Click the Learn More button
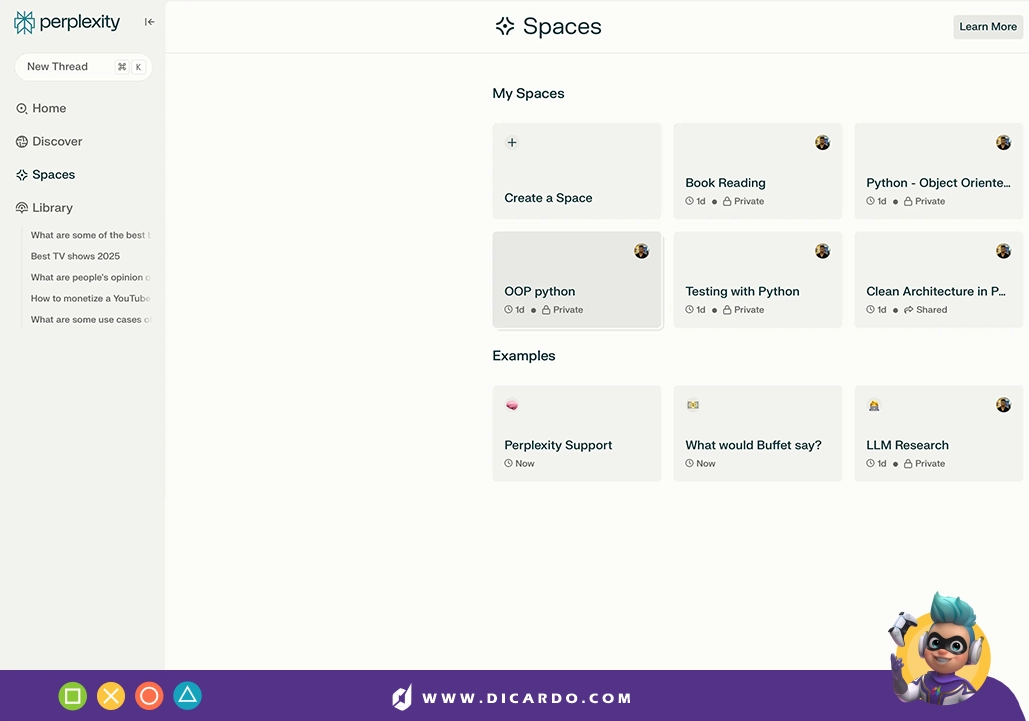This screenshot has height=721, width=1029. tap(988, 27)
